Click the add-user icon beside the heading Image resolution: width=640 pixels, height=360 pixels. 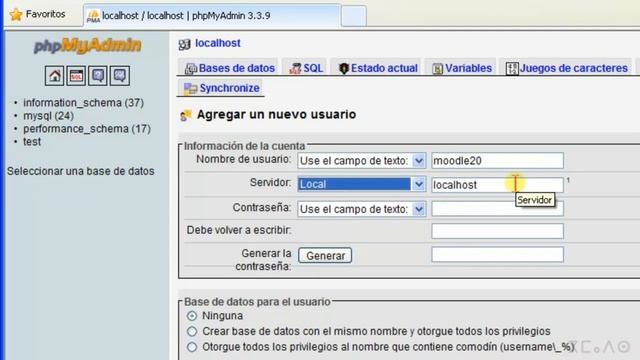click(186, 116)
